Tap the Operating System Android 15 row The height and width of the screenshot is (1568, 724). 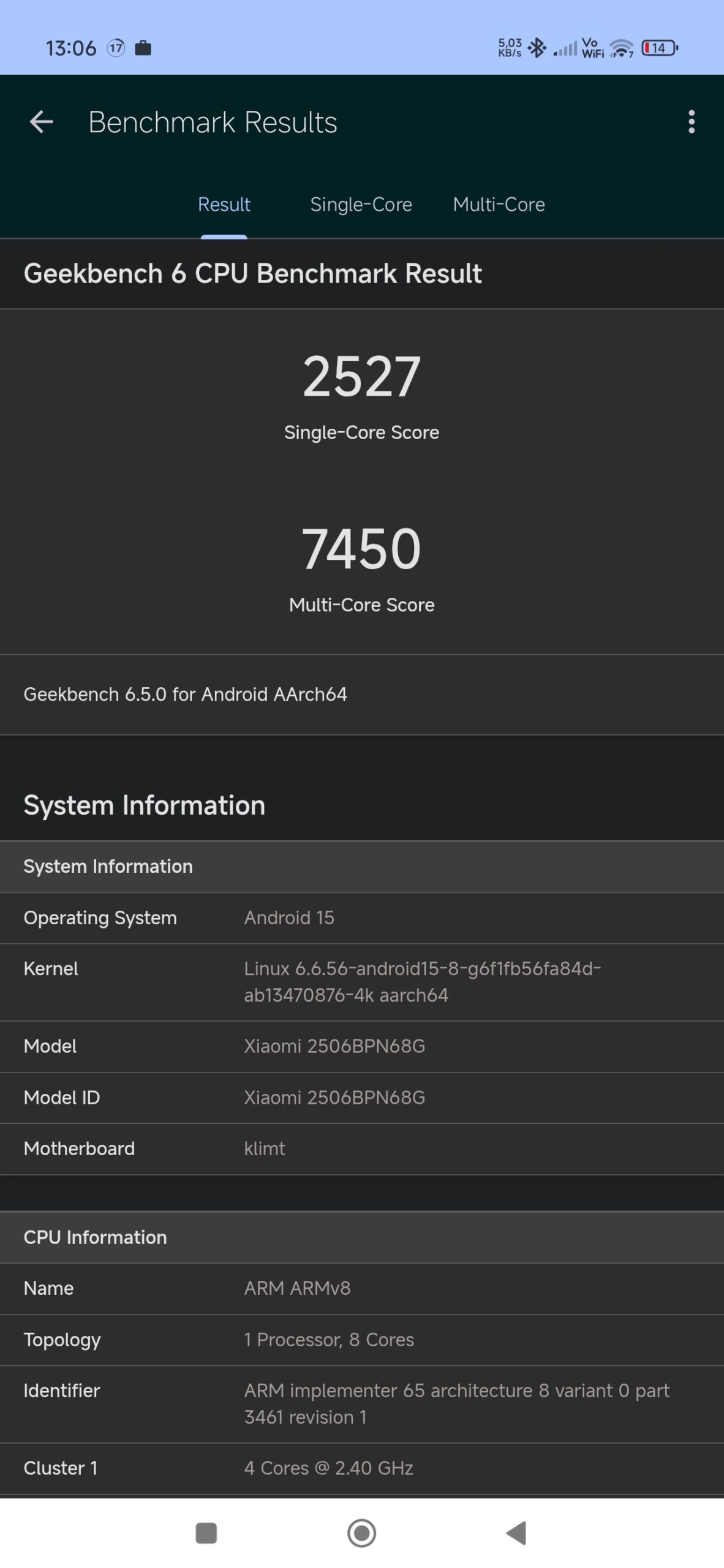point(361,918)
